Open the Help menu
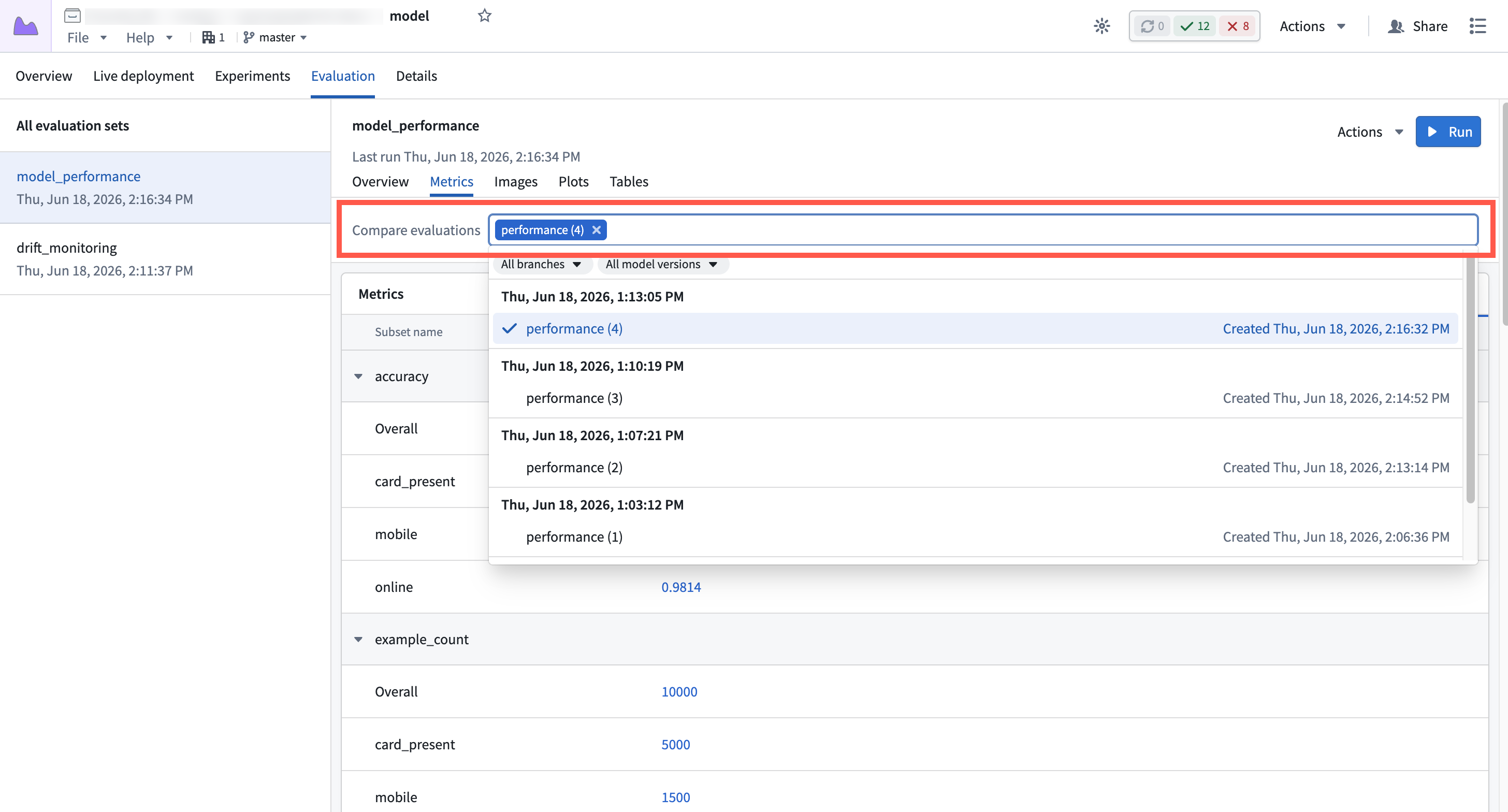 (149, 37)
